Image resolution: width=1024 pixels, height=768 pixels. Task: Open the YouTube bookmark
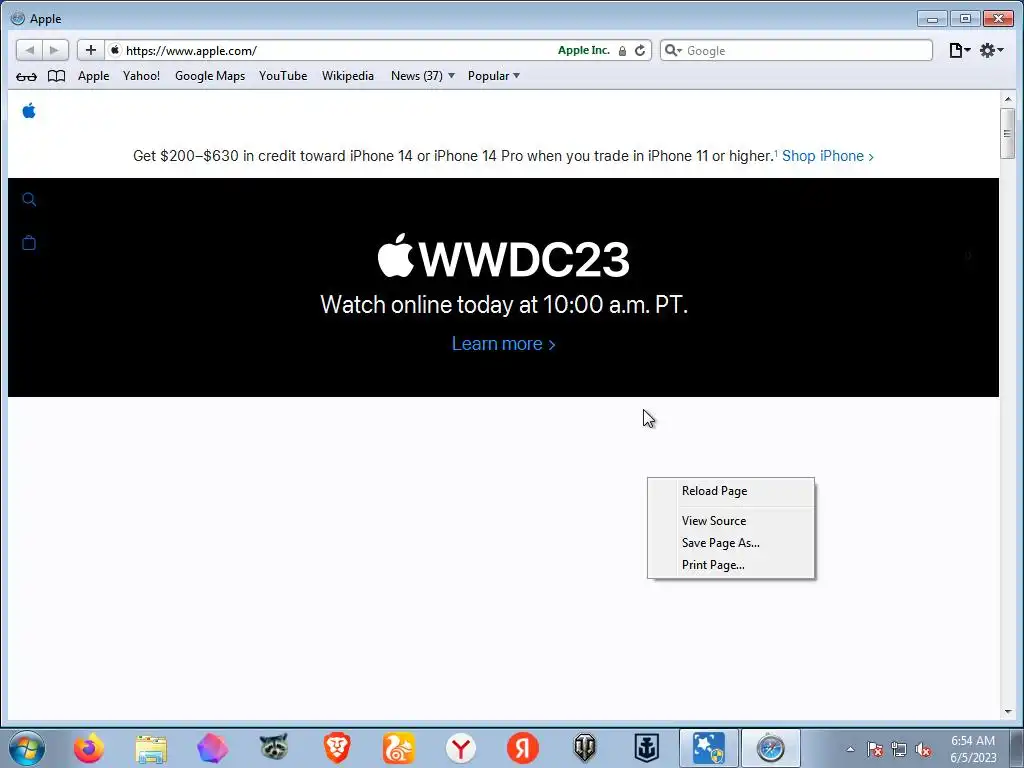click(283, 76)
